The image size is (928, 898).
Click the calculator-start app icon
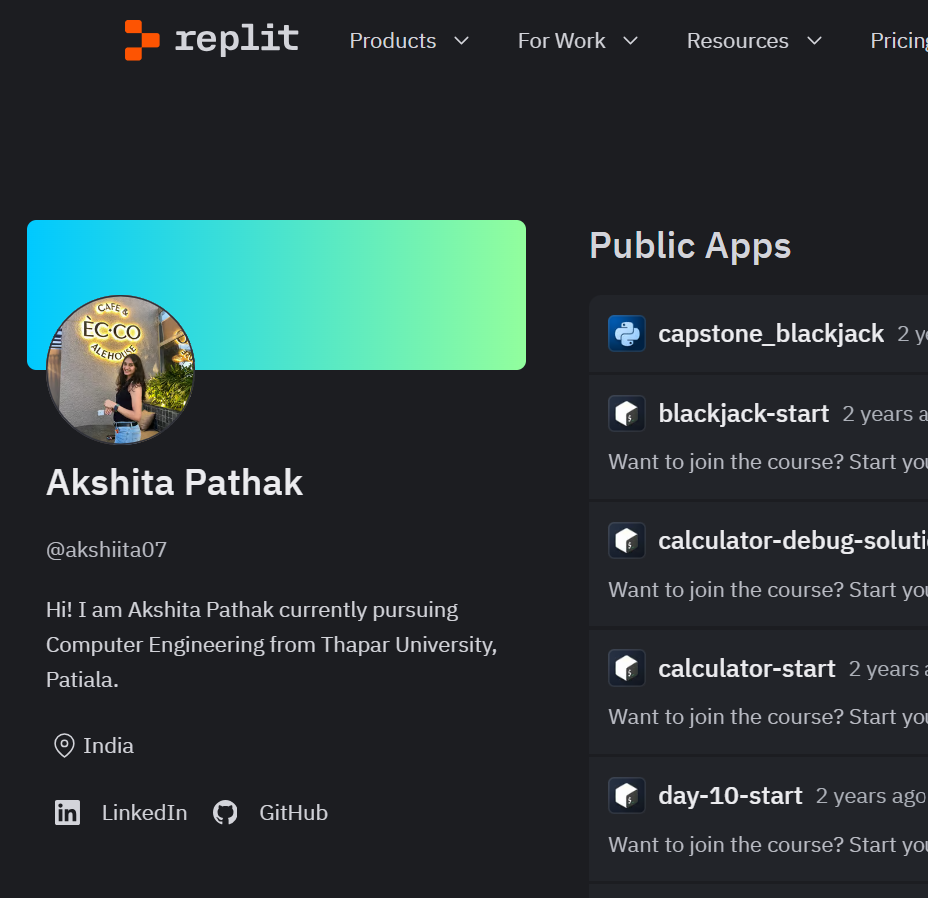pos(627,668)
